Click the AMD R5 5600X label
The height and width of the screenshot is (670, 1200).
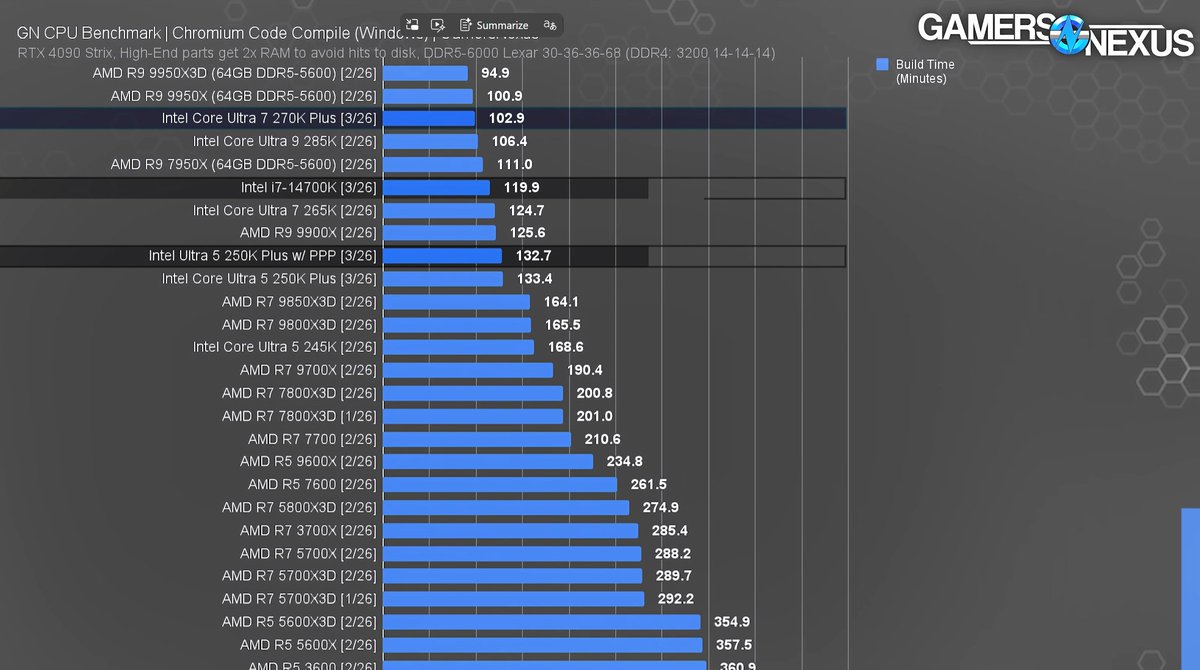309,645
